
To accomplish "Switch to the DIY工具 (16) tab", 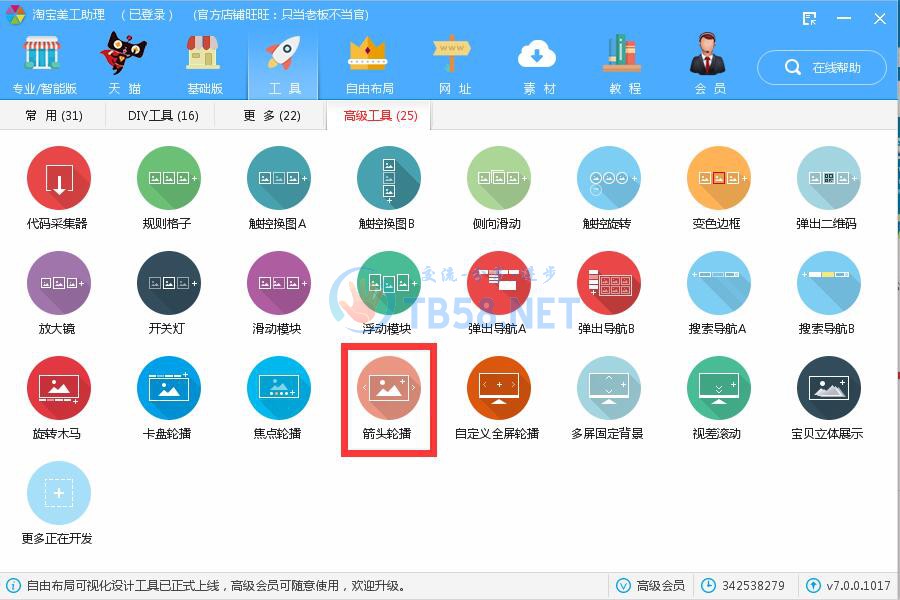I will tap(163, 116).
